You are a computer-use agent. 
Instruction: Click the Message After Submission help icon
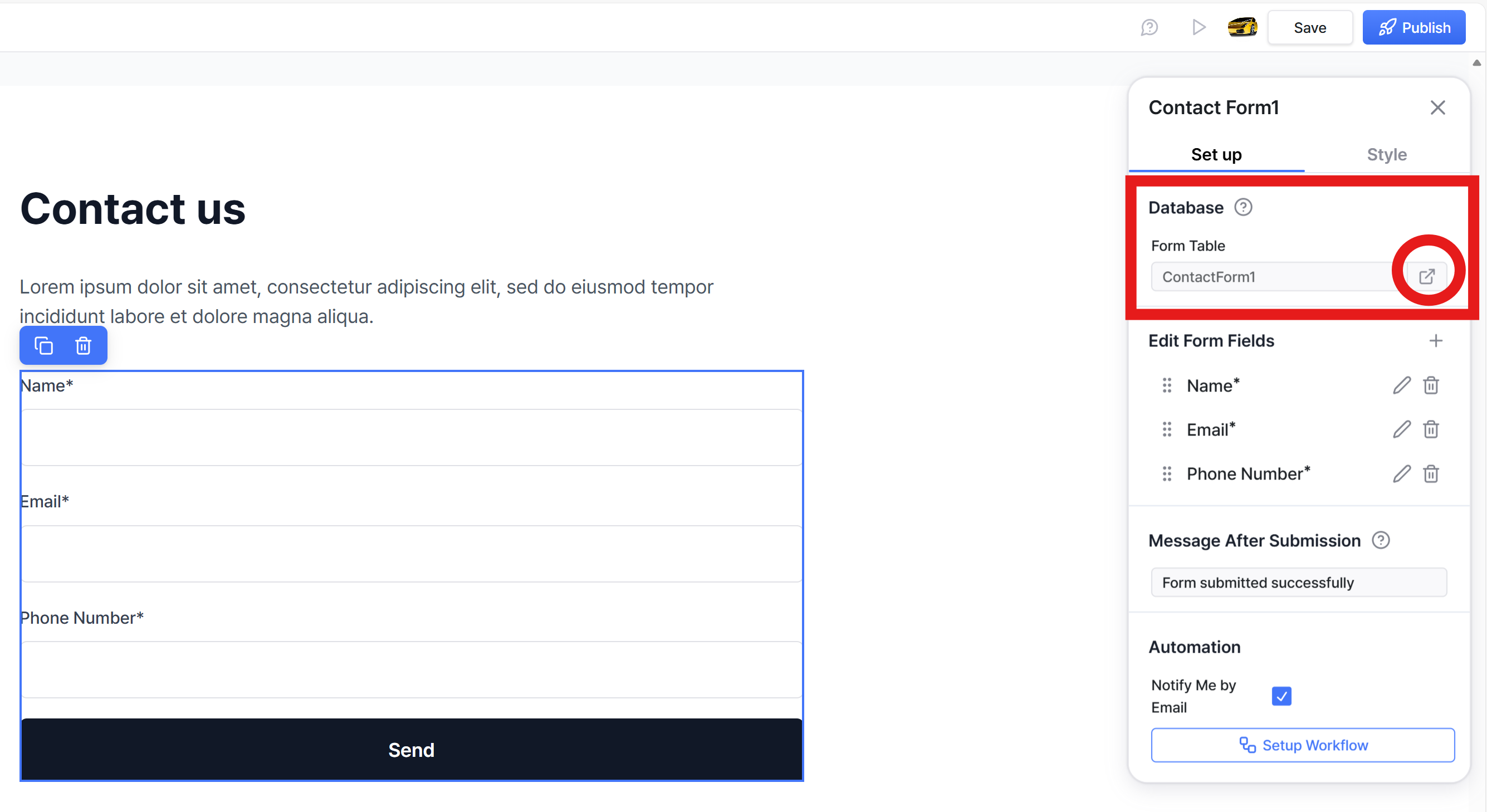pyautogui.click(x=1381, y=540)
